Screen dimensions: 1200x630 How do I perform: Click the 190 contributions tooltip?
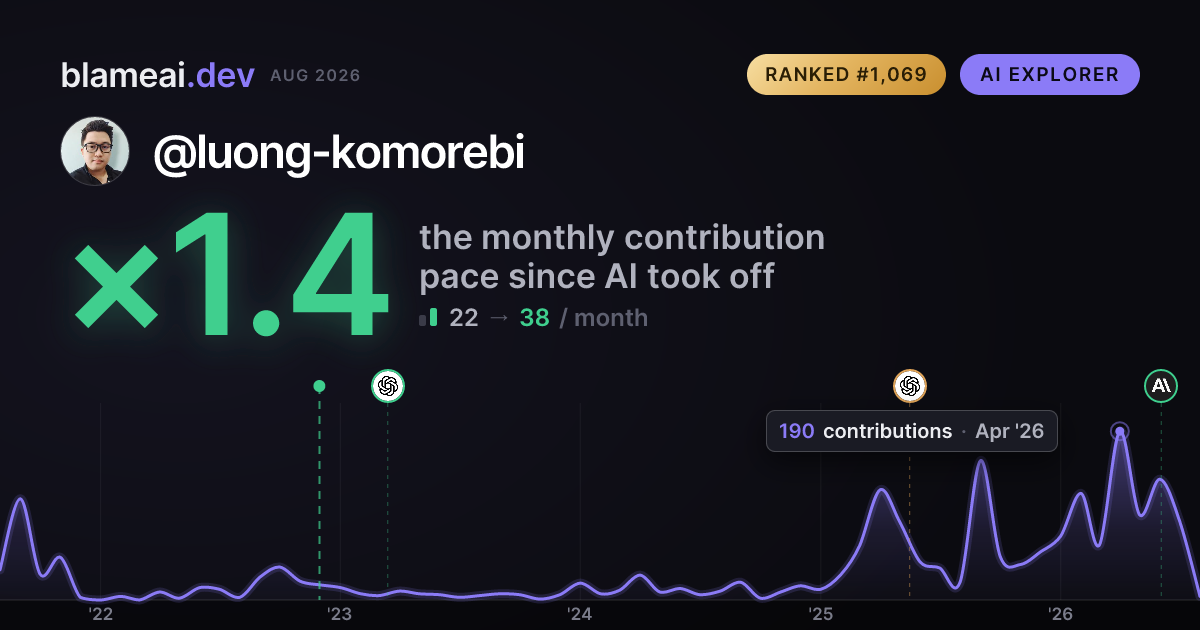(911, 431)
